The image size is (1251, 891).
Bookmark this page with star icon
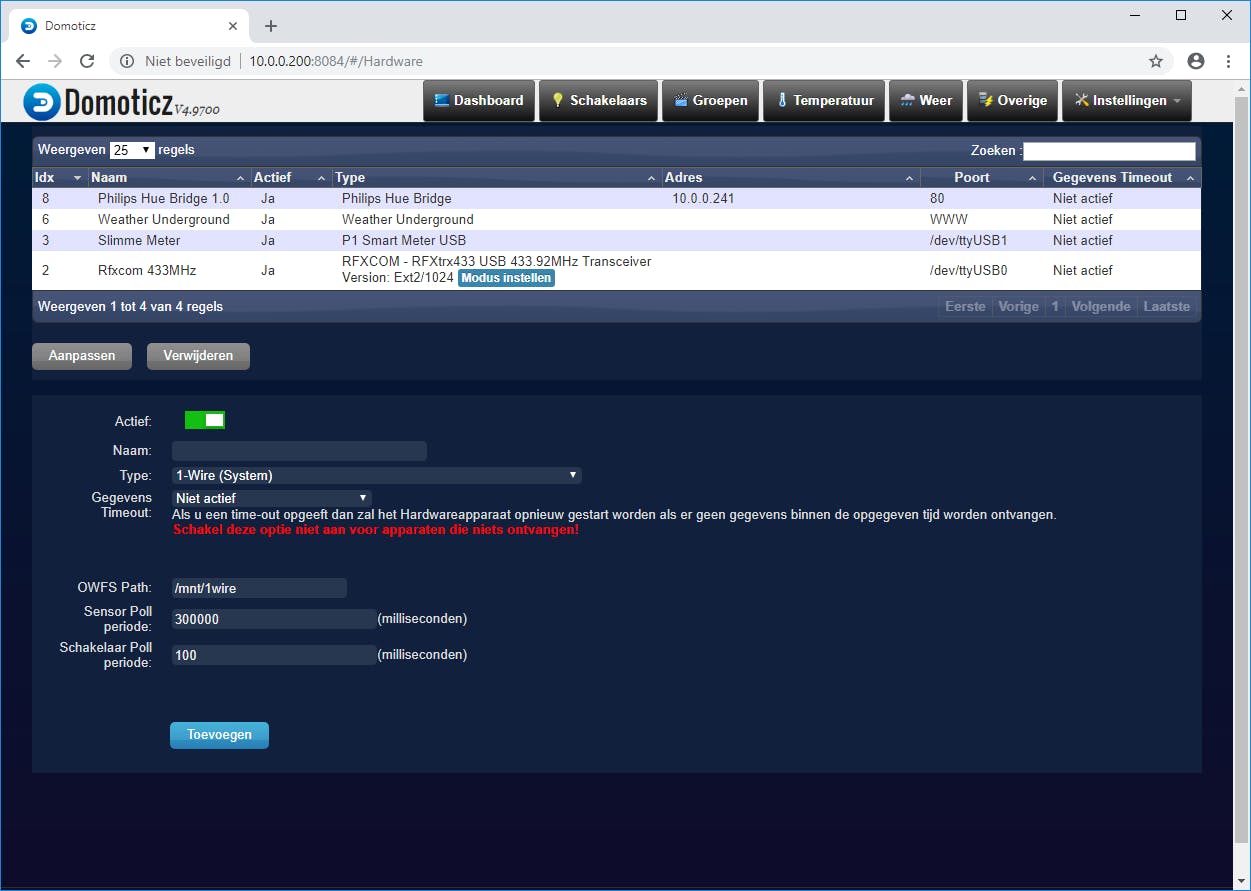coord(1156,61)
